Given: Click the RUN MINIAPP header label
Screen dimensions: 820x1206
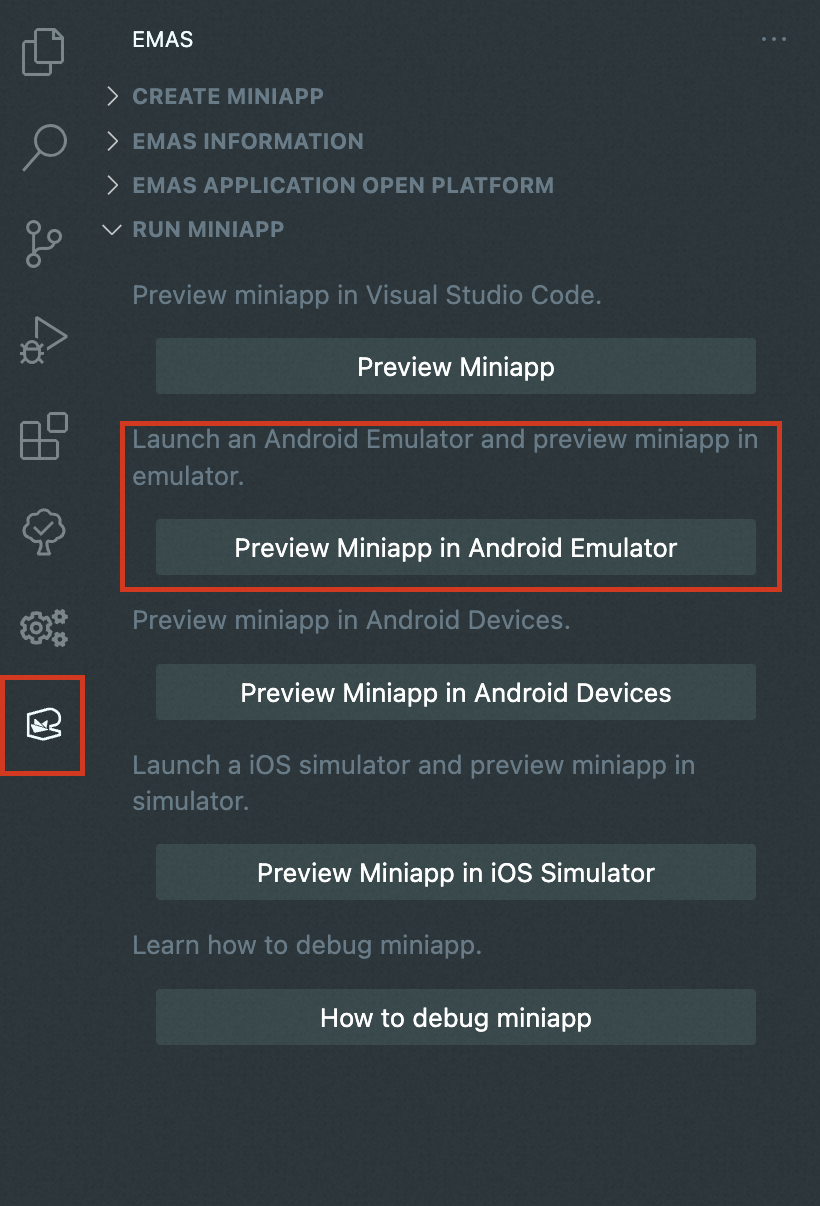Looking at the screenshot, I should point(208,229).
